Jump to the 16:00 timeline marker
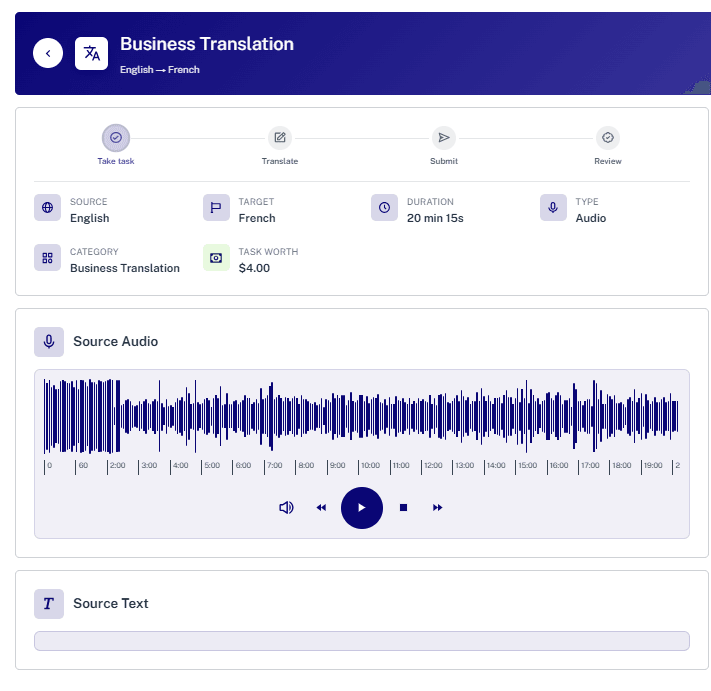711x691 pixels. (x=559, y=466)
